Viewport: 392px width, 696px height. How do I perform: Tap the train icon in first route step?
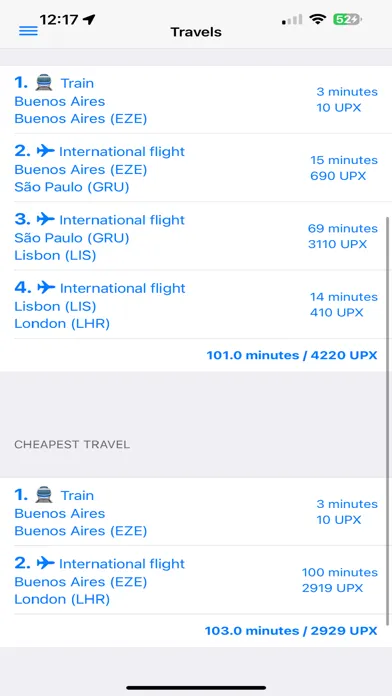(44, 83)
